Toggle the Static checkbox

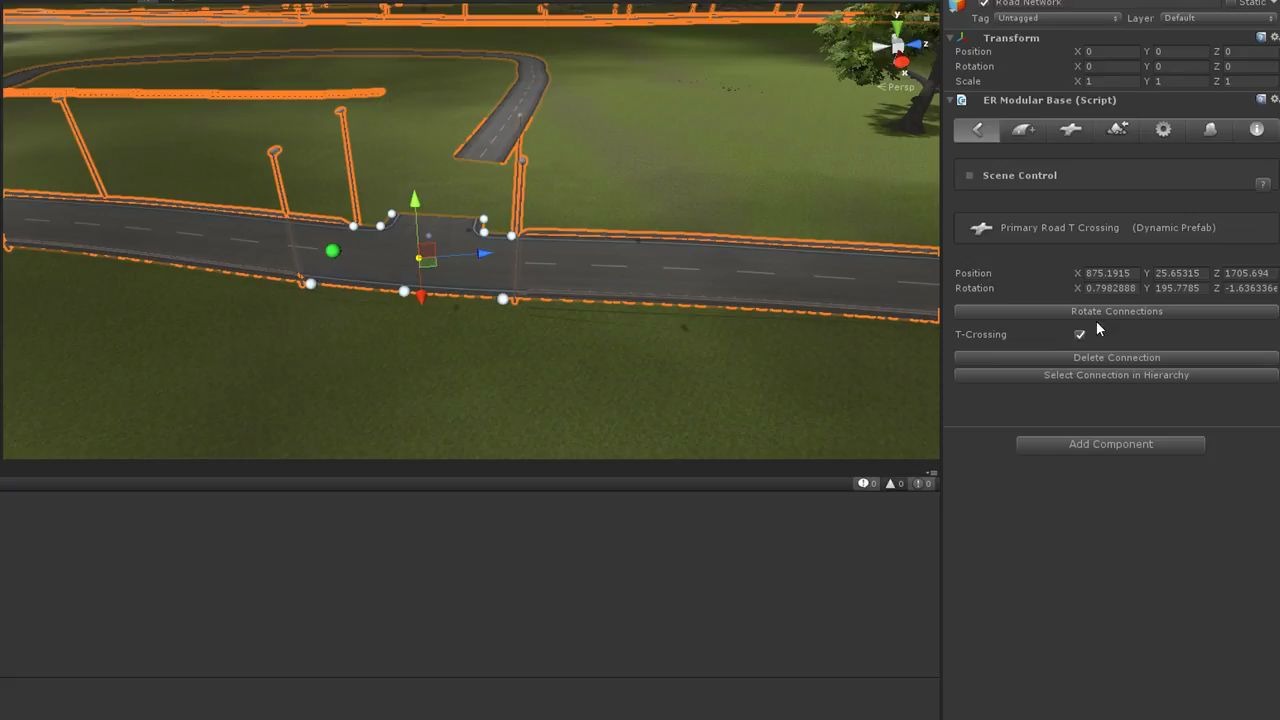(x=1232, y=3)
